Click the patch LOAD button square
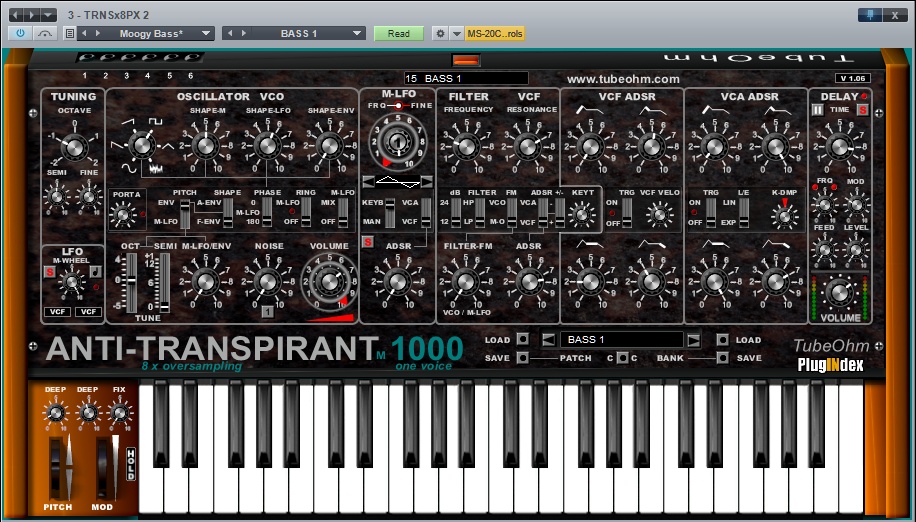 [521, 340]
